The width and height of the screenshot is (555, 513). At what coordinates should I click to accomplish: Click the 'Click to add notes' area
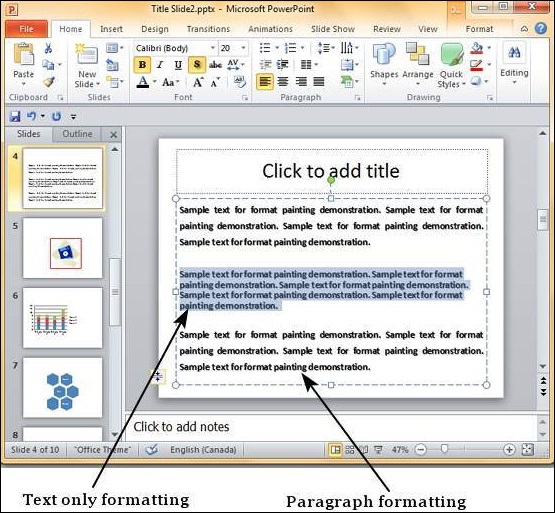click(331, 427)
